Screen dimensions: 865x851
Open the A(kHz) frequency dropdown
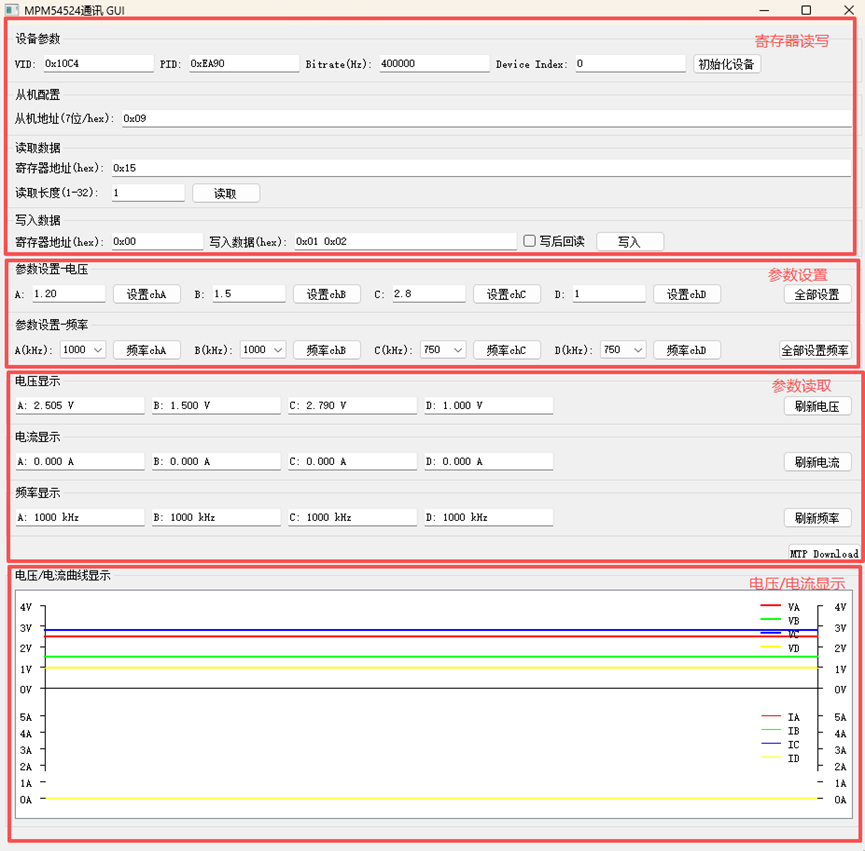tap(83, 350)
